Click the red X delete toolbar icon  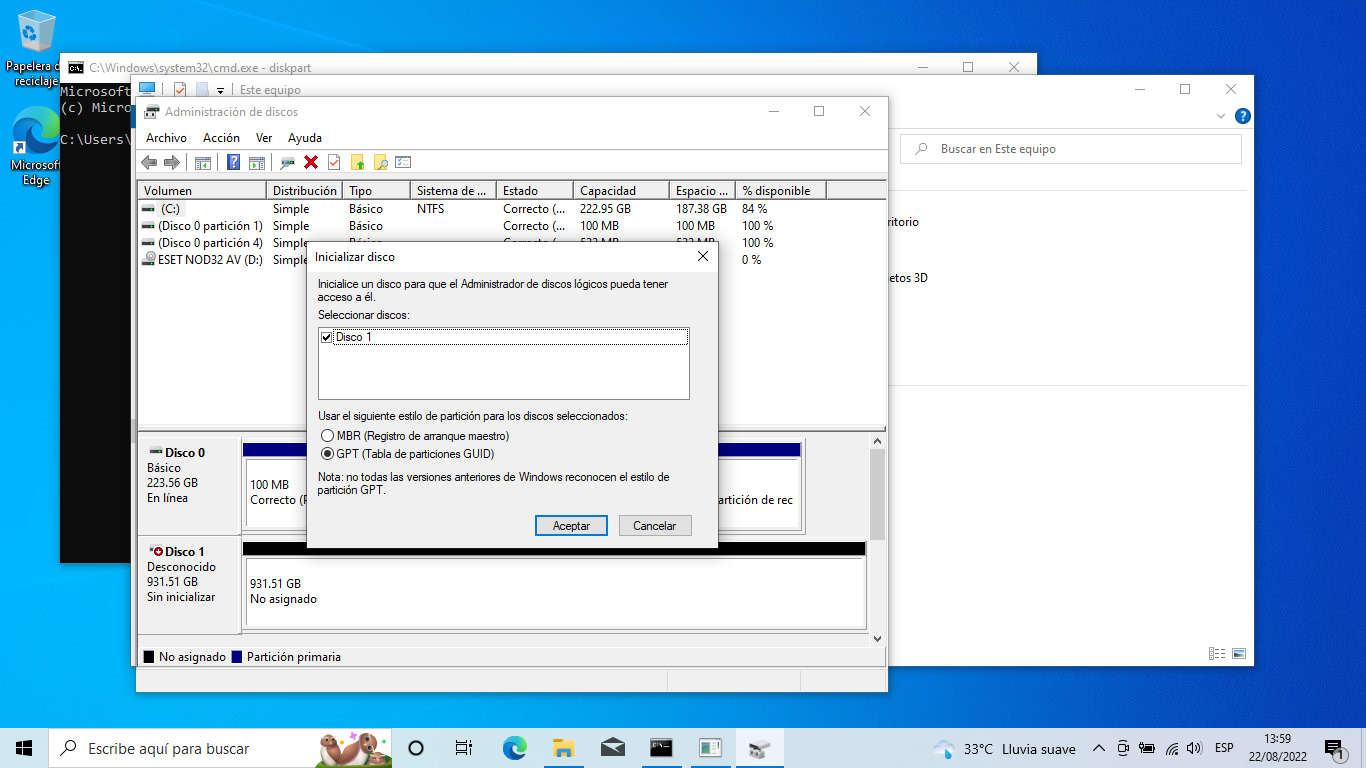coord(311,162)
